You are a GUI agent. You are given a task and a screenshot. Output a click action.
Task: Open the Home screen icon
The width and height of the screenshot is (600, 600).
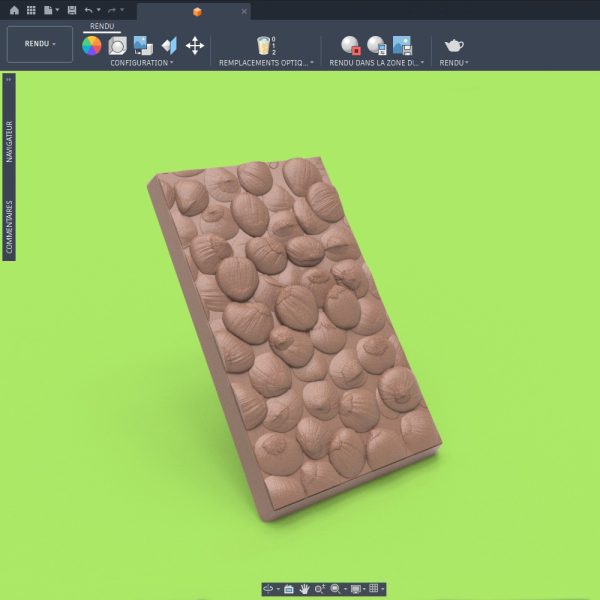14,10
